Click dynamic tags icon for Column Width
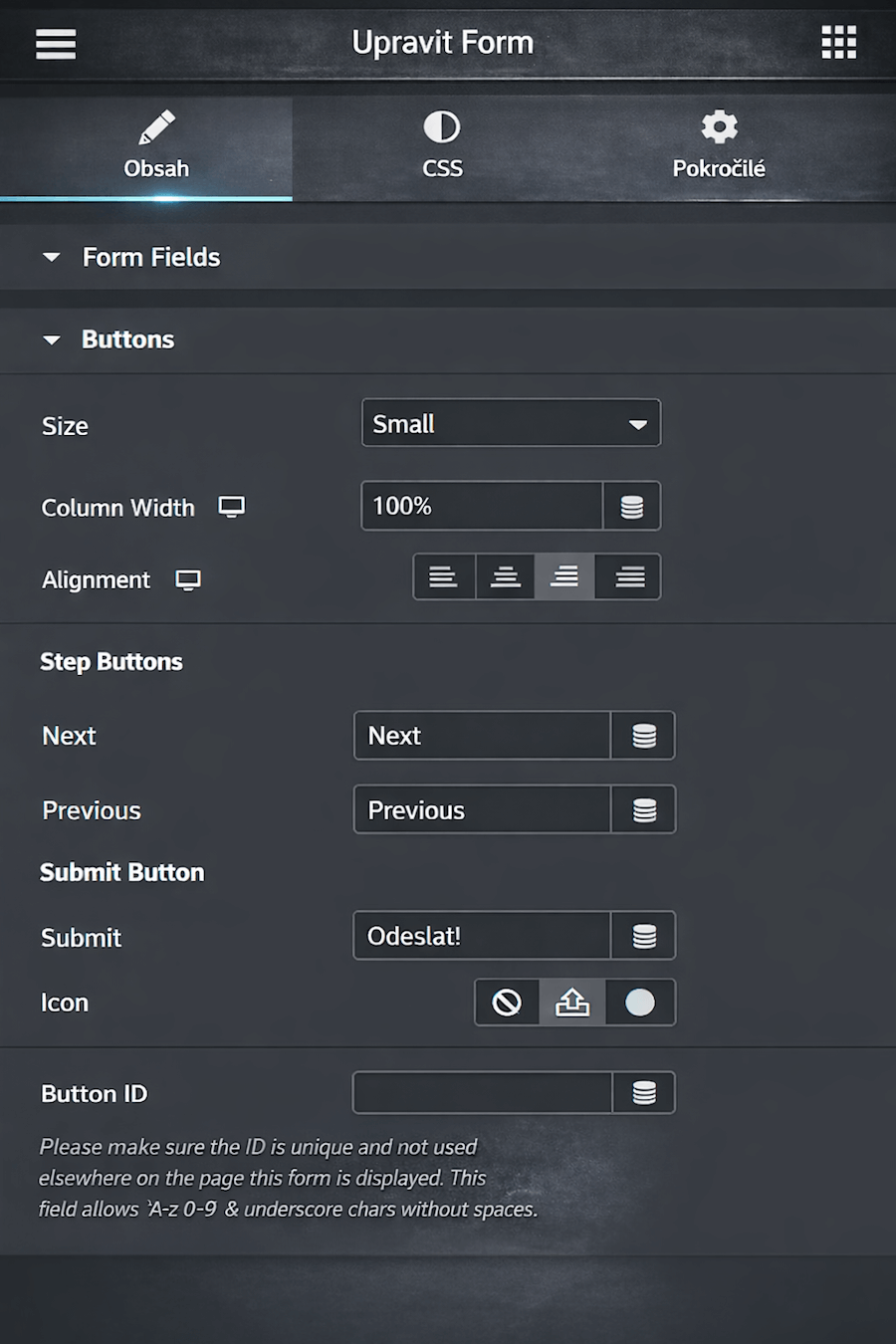This screenshot has height=1344, width=896. (632, 507)
